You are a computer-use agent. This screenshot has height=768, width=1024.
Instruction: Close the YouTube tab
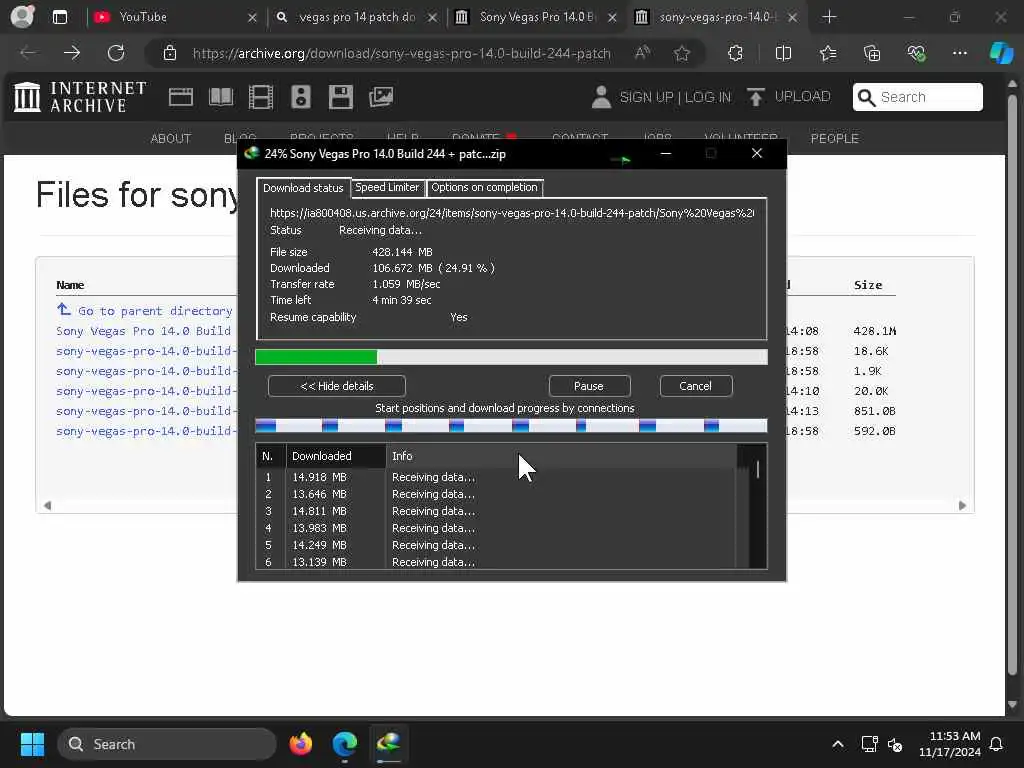point(252,18)
